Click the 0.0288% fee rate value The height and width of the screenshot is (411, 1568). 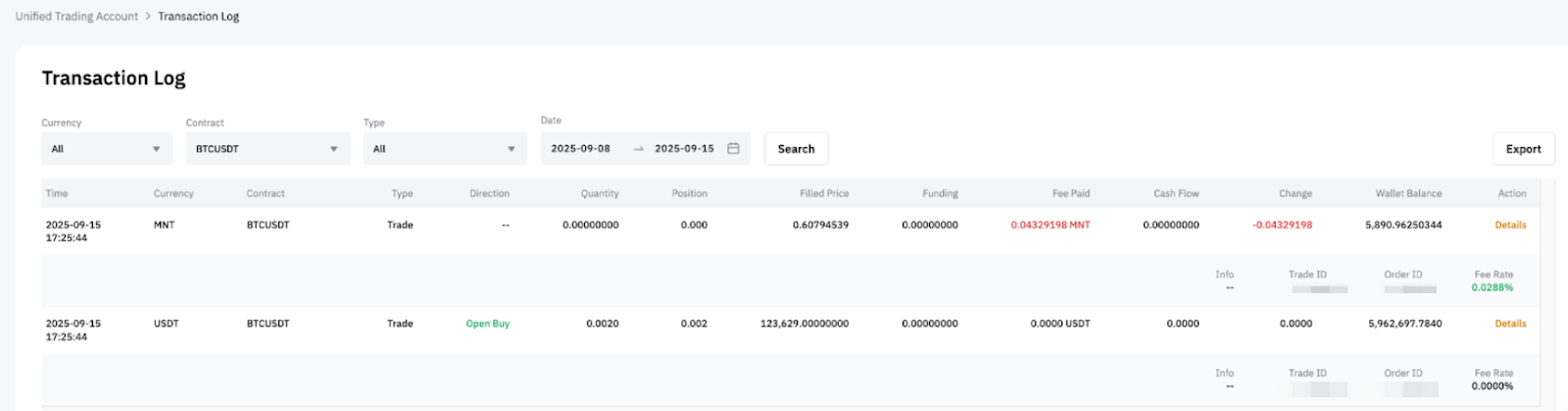point(1492,288)
